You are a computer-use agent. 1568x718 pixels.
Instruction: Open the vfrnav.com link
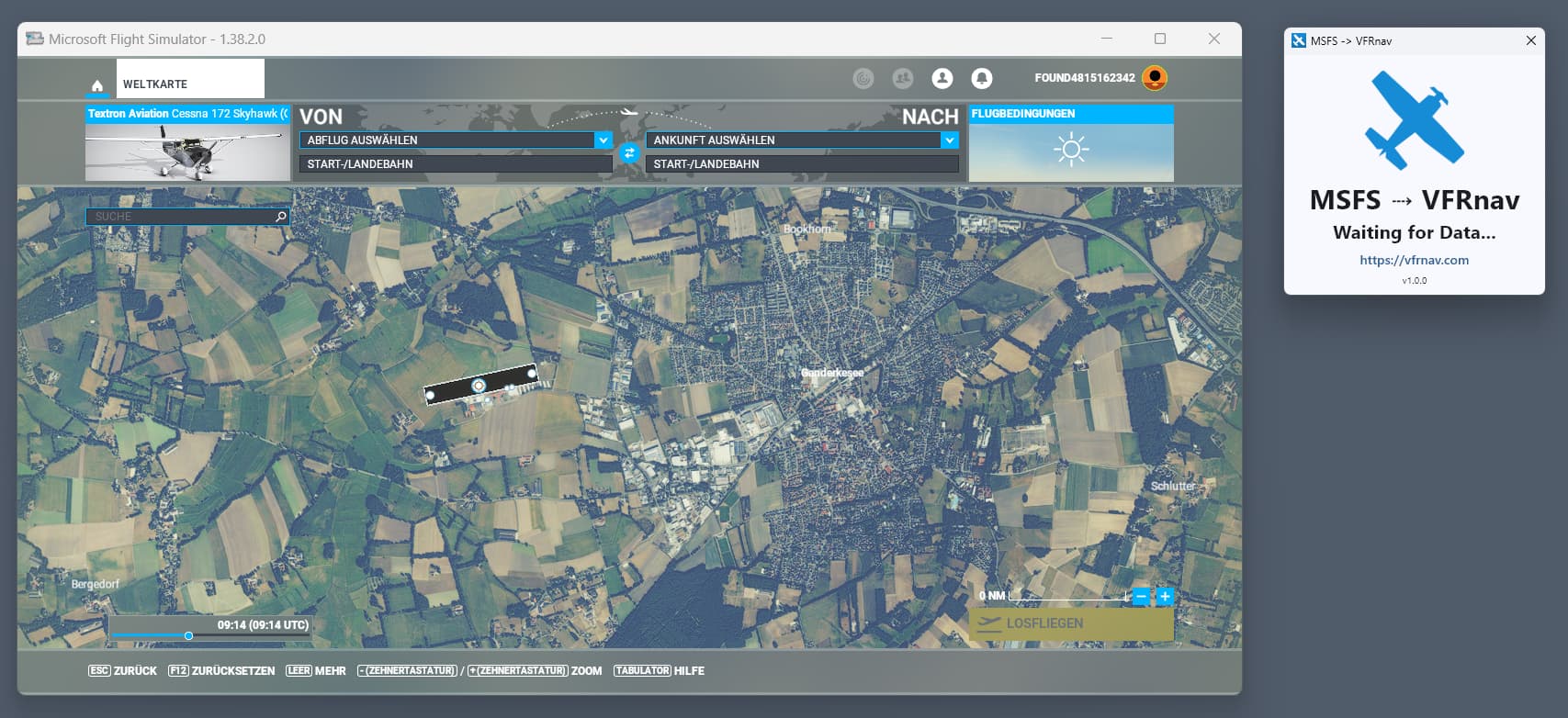point(1414,260)
